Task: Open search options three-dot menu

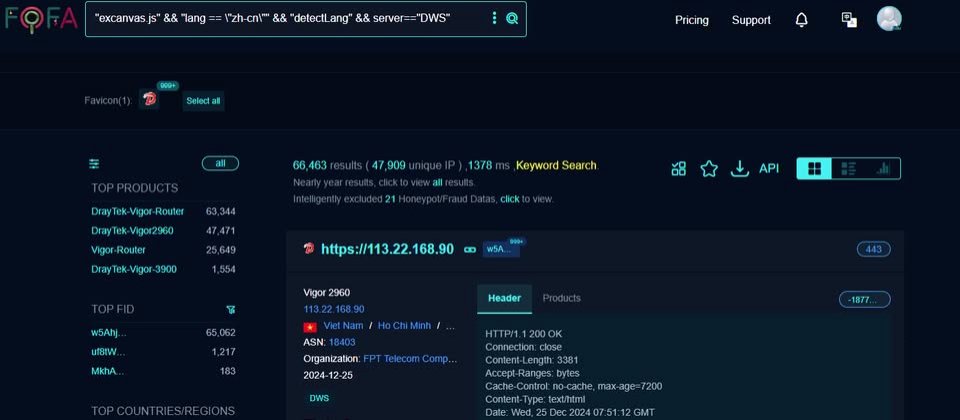Action: coord(494,18)
